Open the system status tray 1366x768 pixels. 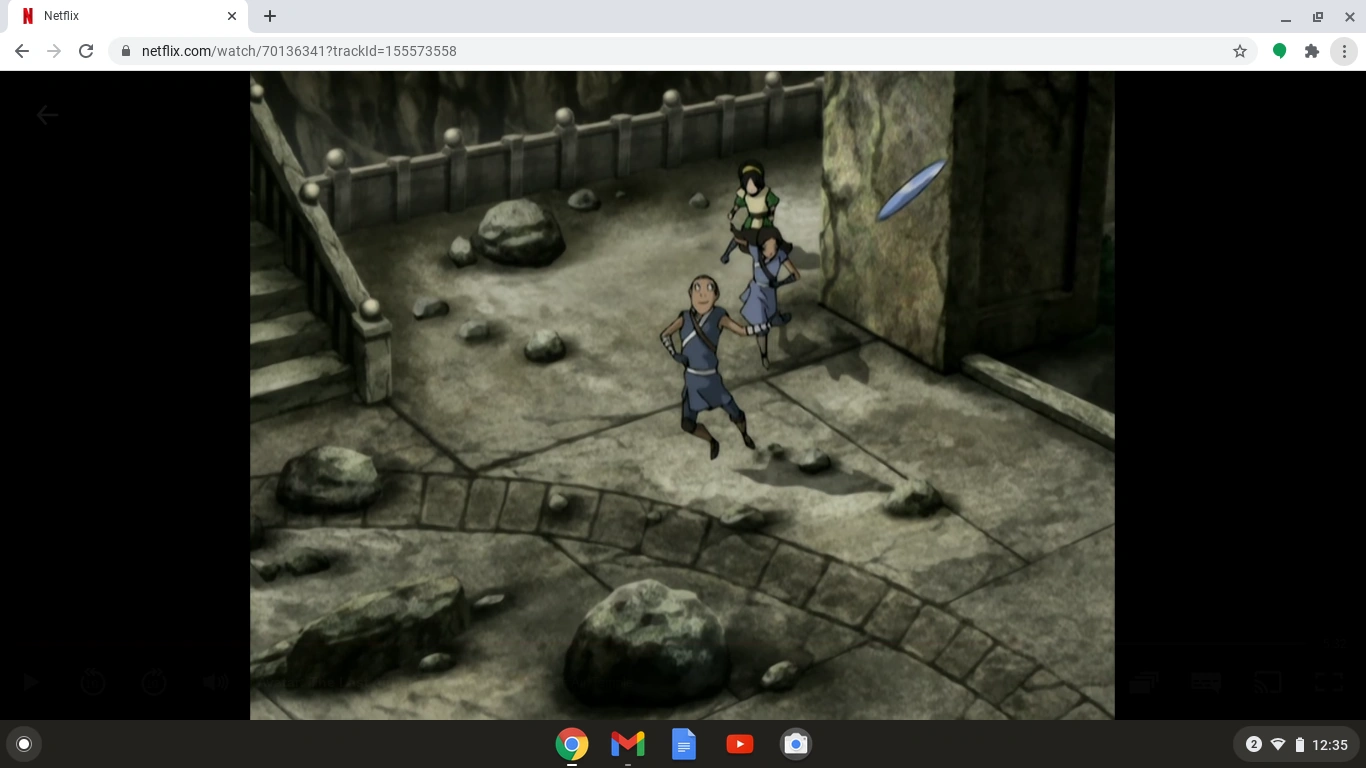click(x=1295, y=744)
